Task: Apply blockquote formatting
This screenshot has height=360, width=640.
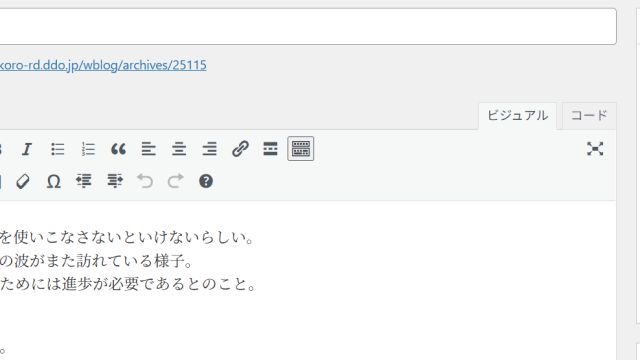Action: tap(118, 149)
